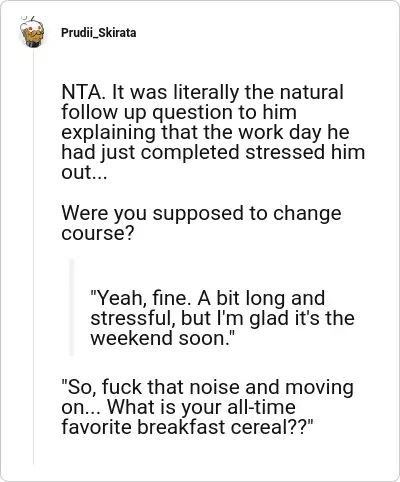400x482 pixels.
Task: Open the Prudii_Skirata user avatar
Action: tap(32, 32)
